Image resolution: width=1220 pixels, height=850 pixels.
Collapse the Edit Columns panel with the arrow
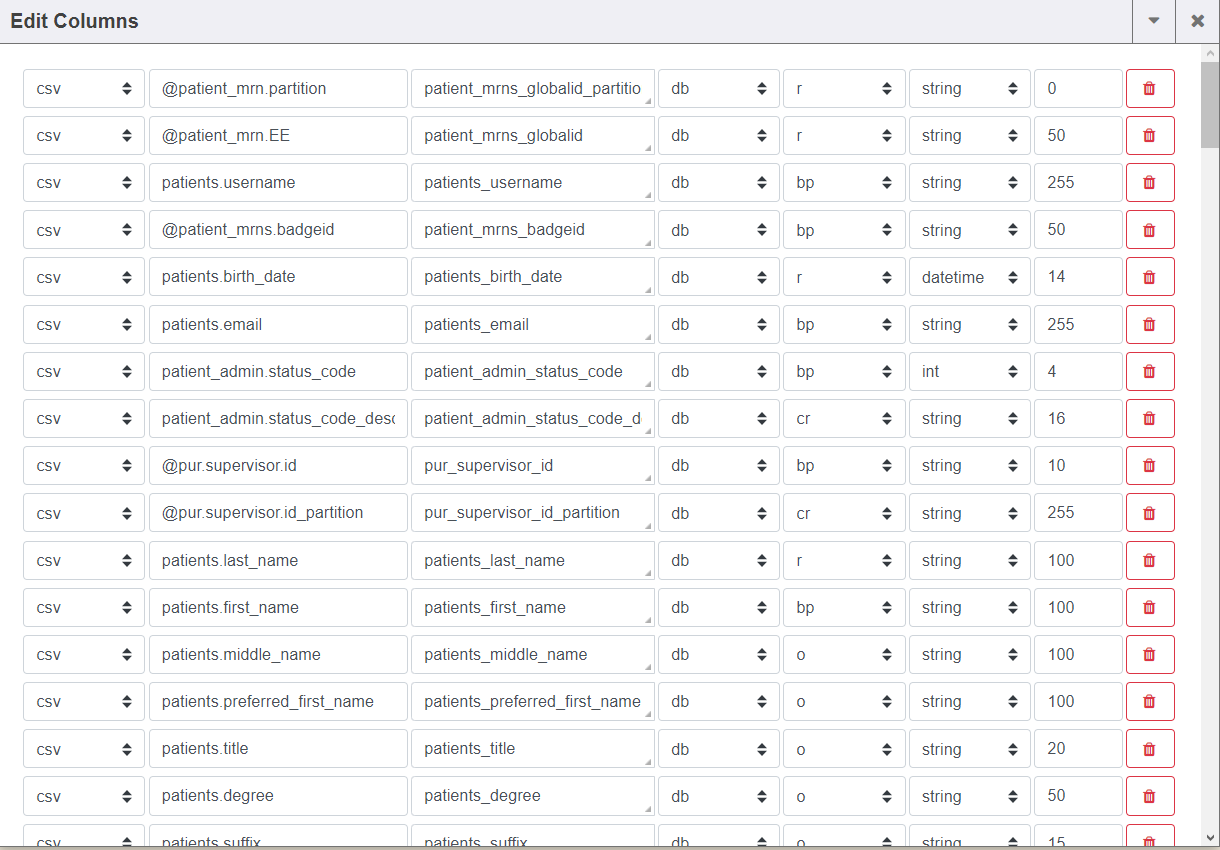(x=1154, y=21)
